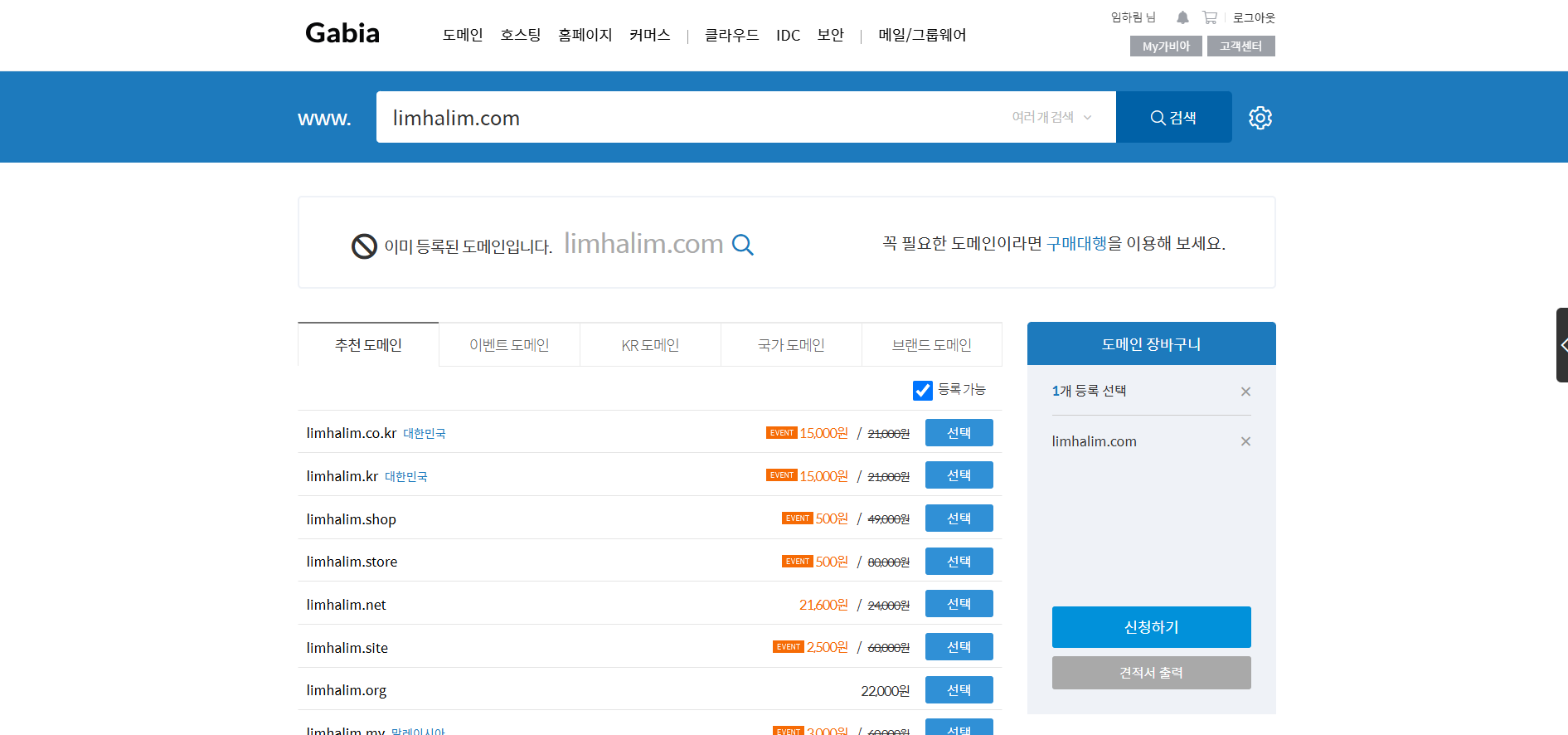Expand the collapsed side panel arrow
This screenshot has width=1568, height=735.
[x=1562, y=345]
